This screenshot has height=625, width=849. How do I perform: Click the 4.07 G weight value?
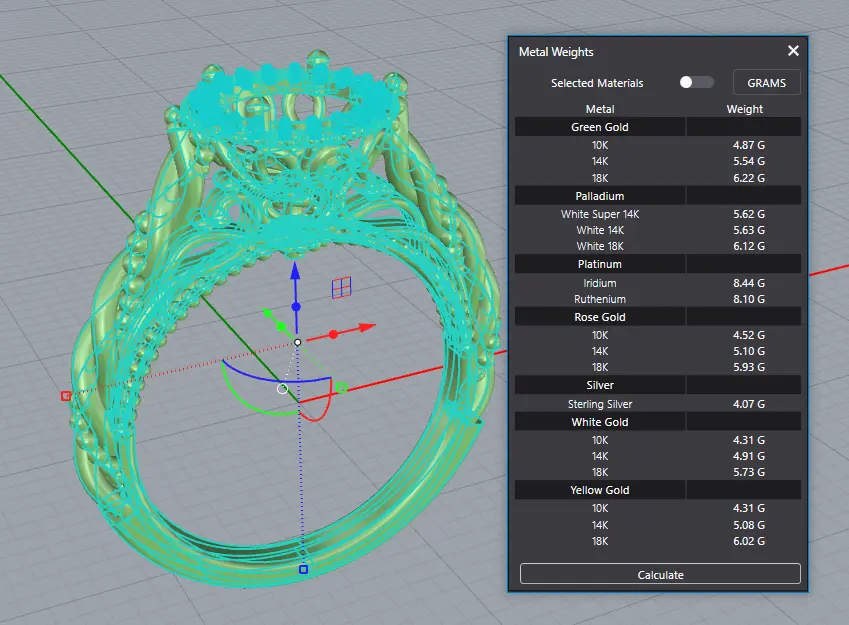(x=749, y=403)
